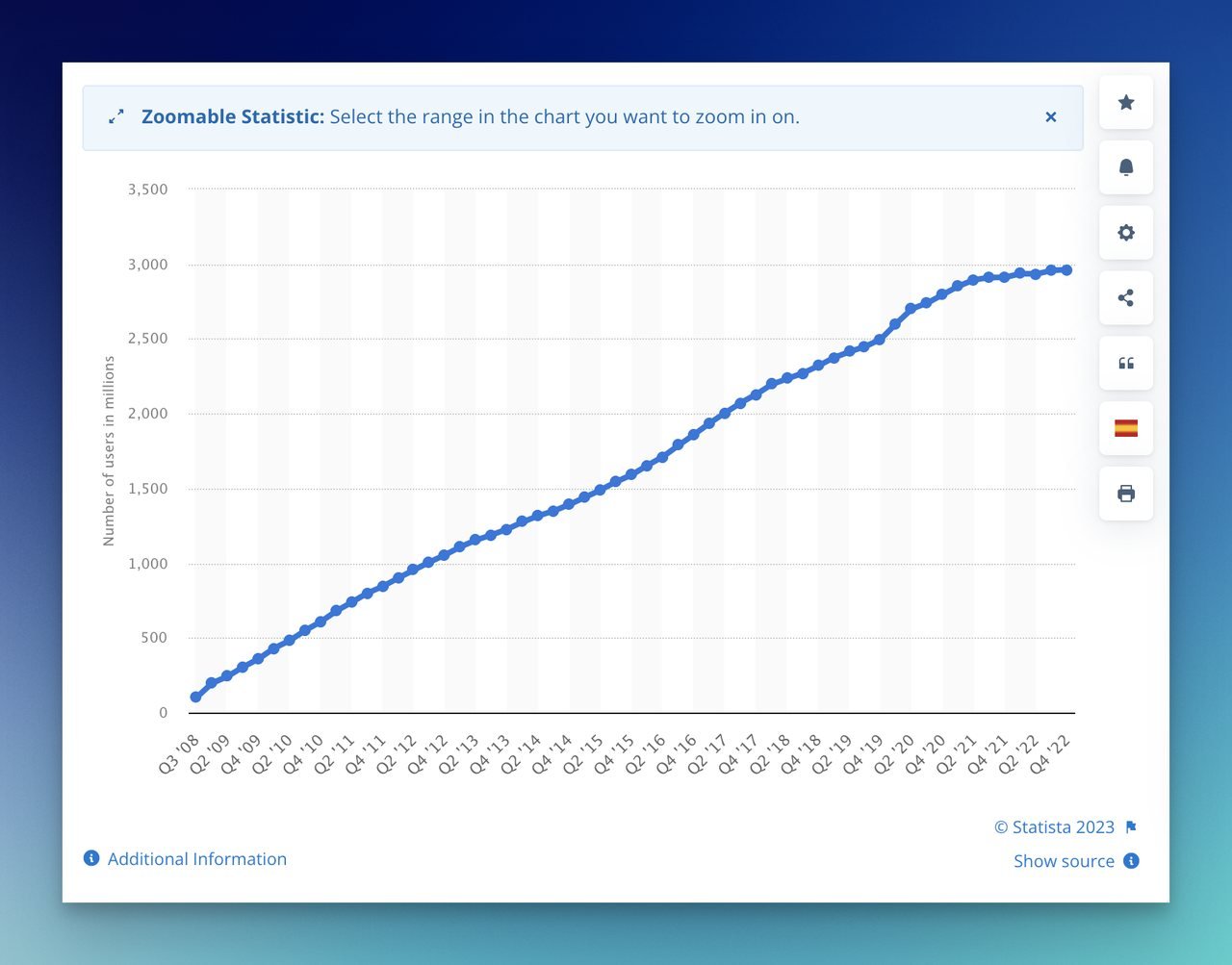Click the 3,500 y-axis label
This screenshot has width=1232, height=965.
click(148, 190)
